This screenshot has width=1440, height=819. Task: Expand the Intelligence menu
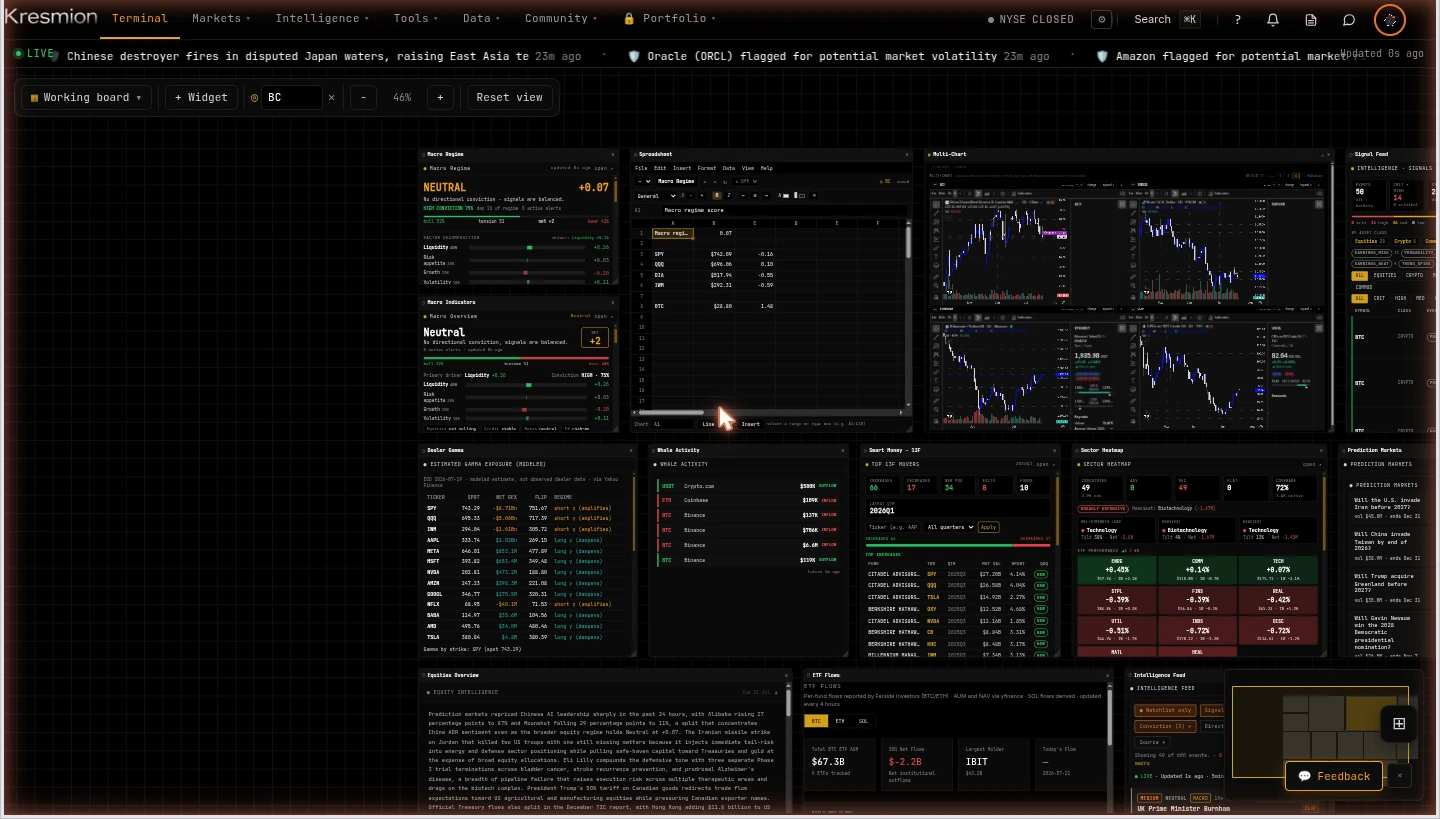click(x=322, y=18)
